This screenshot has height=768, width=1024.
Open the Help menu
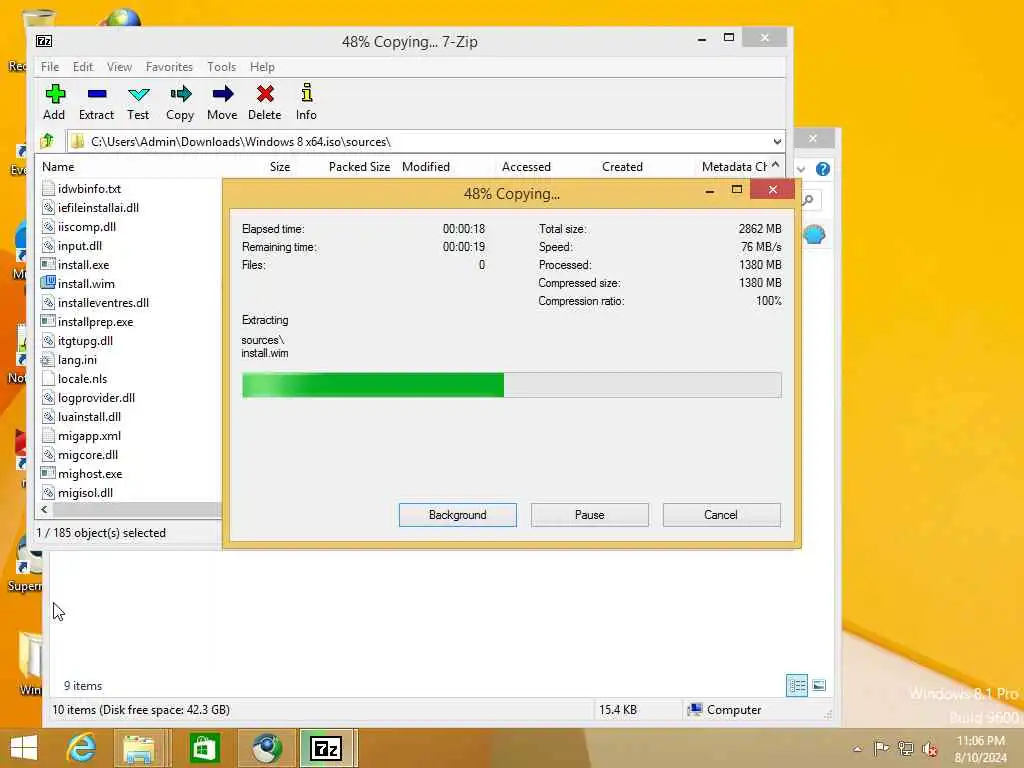pos(263,67)
